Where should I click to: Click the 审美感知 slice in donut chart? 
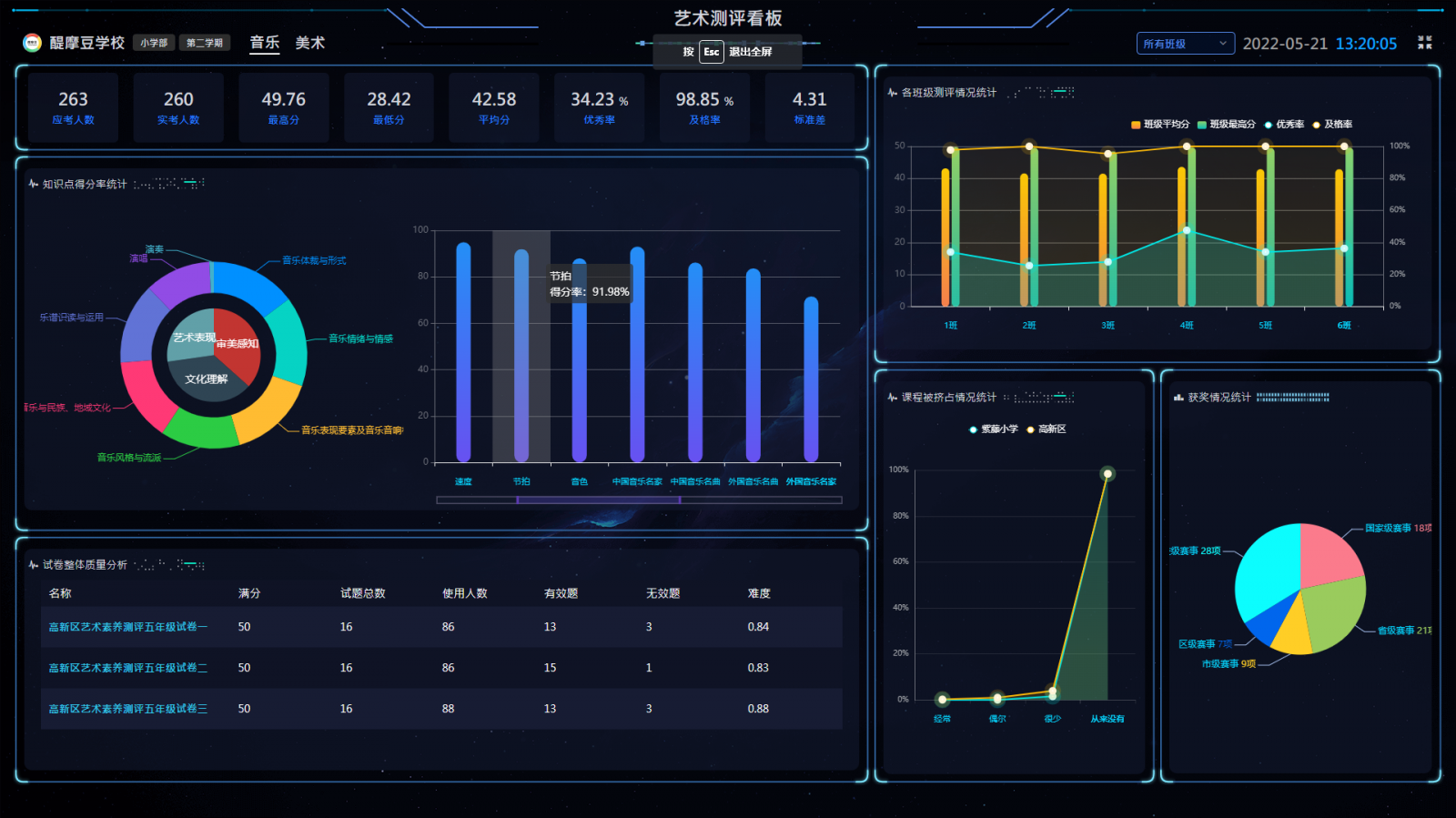pos(240,346)
